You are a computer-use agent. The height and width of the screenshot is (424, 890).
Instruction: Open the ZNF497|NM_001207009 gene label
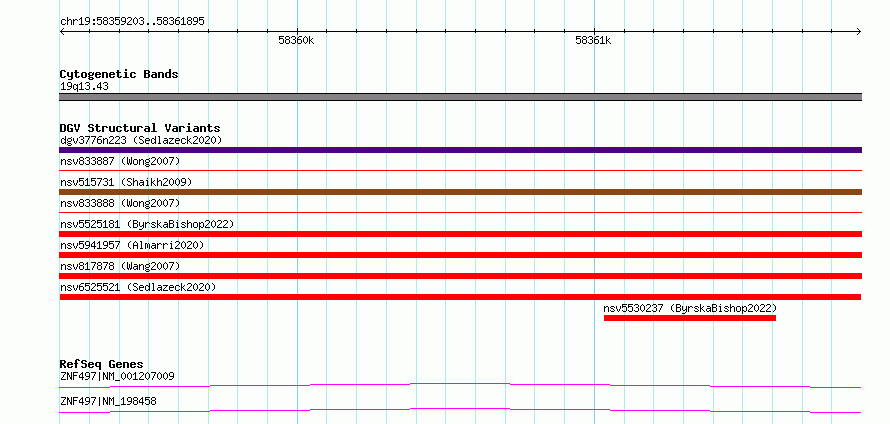pyautogui.click(x=117, y=376)
